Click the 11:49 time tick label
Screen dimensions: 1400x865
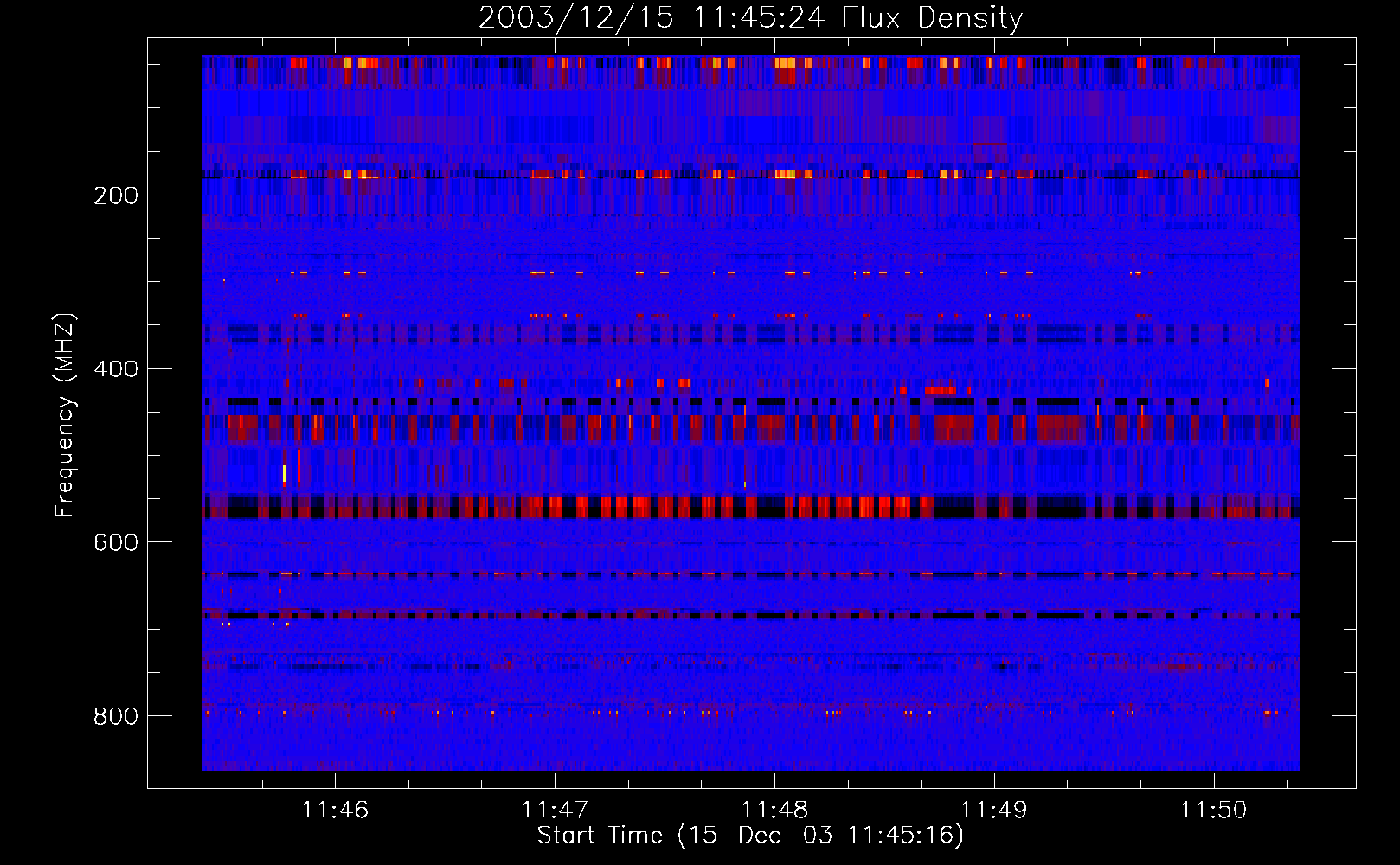[x=994, y=810]
